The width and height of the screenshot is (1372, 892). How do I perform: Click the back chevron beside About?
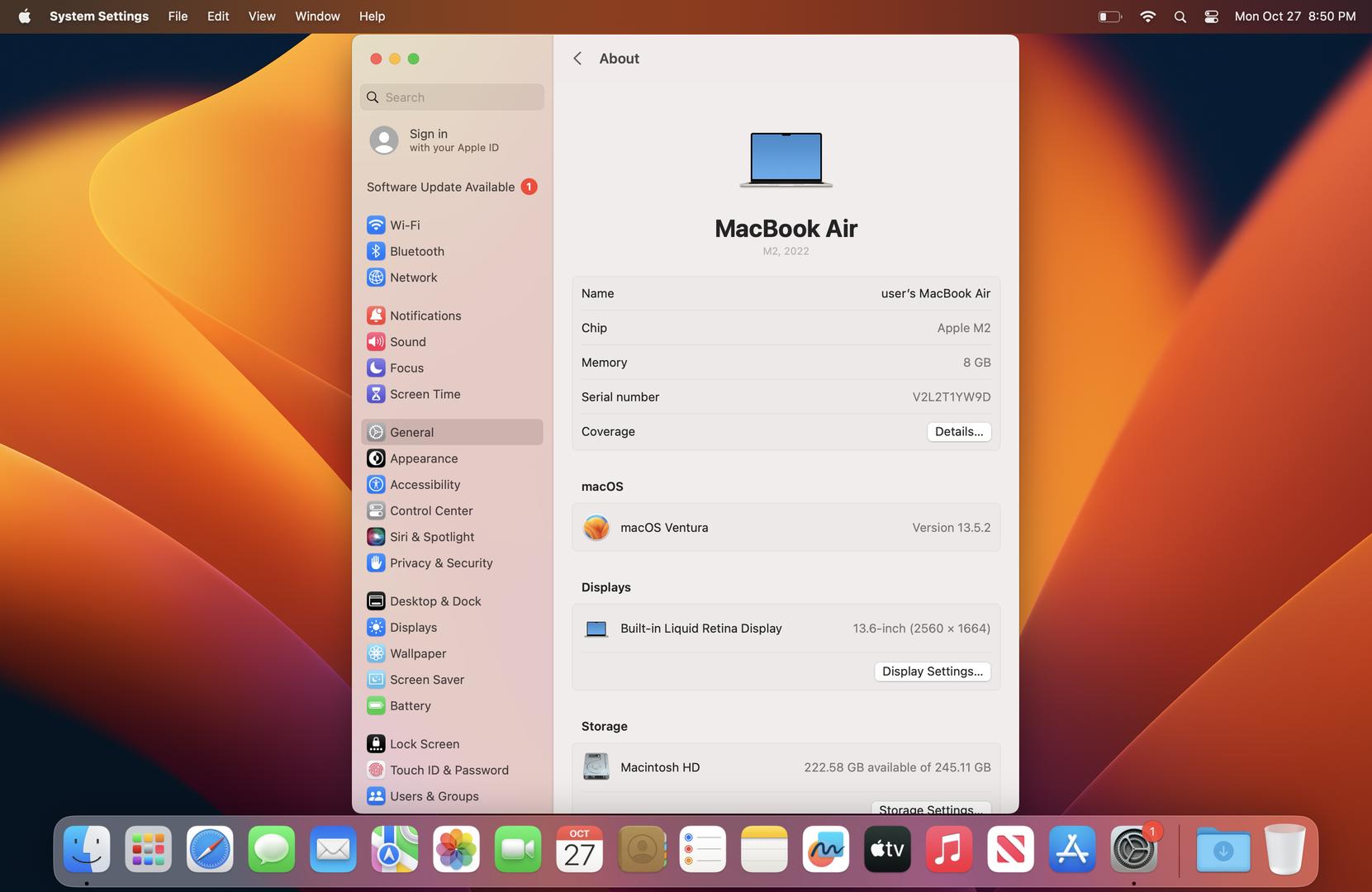pos(577,59)
